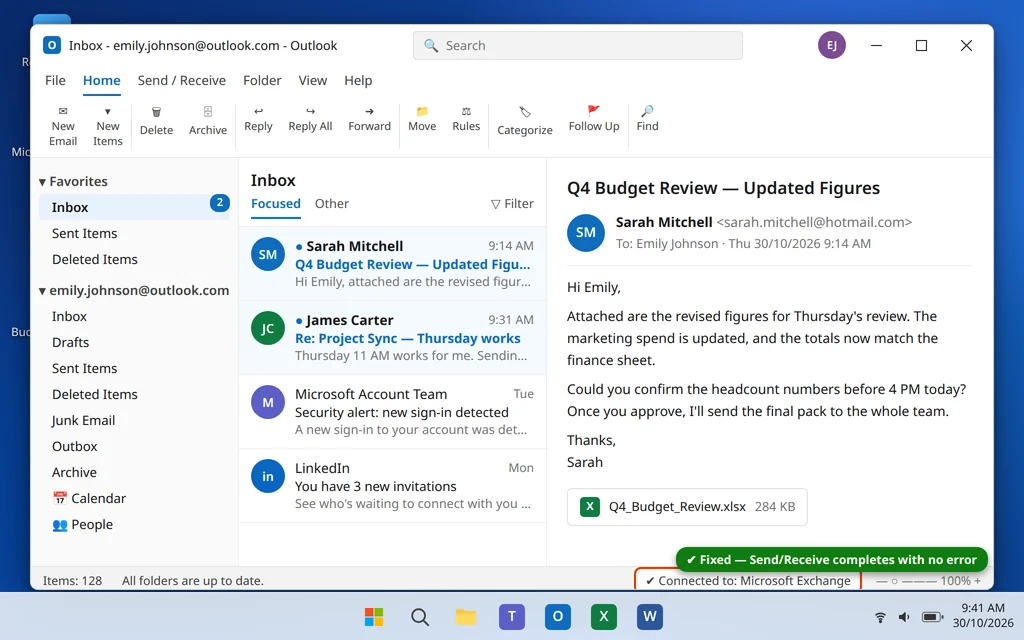This screenshot has height=640, width=1024.
Task: Compose a message with New Email
Action: point(63,126)
